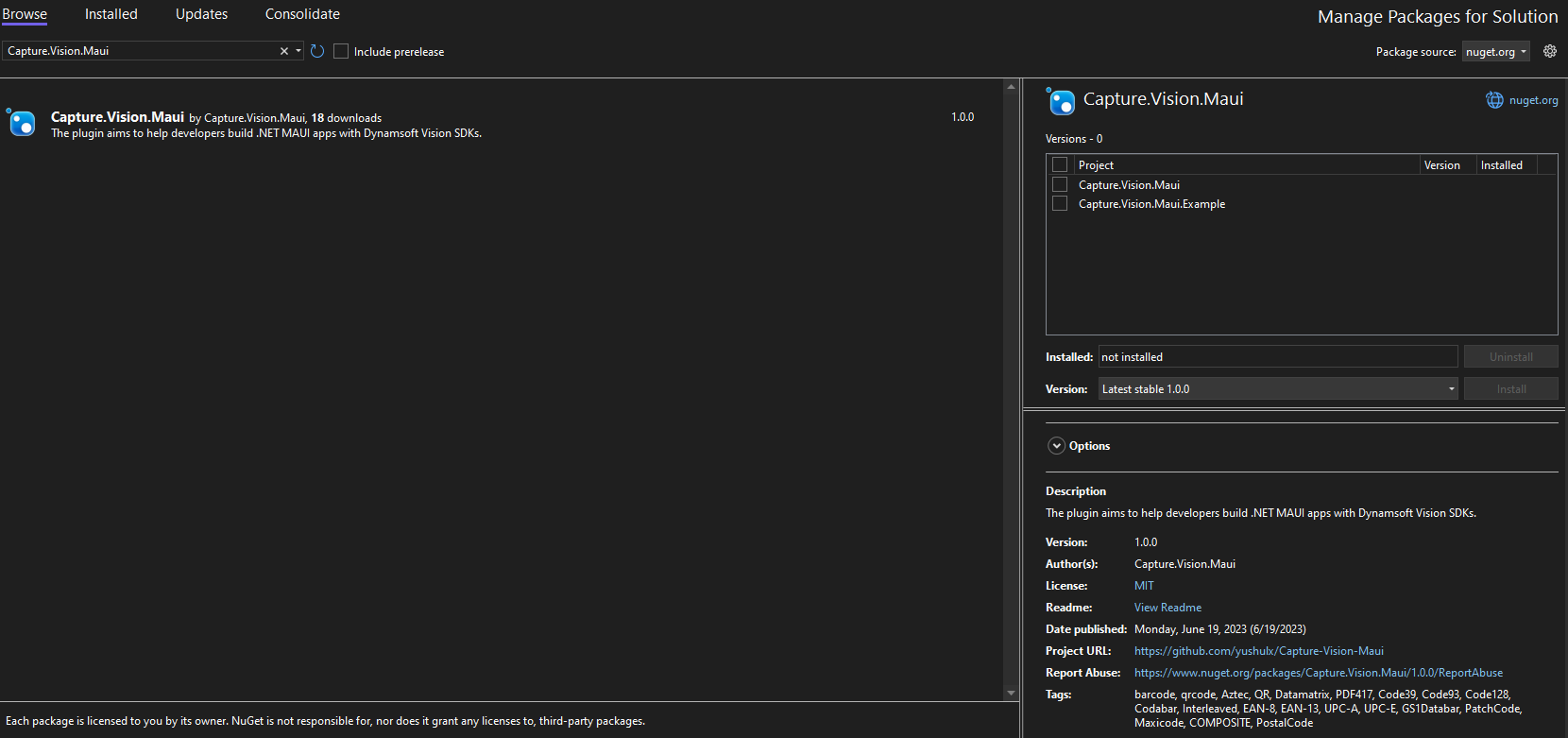The height and width of the screenshot is (738, 1568).
Task: Check the Capture.Vision.Maui project checkbox
Action: click(1060, 184)
